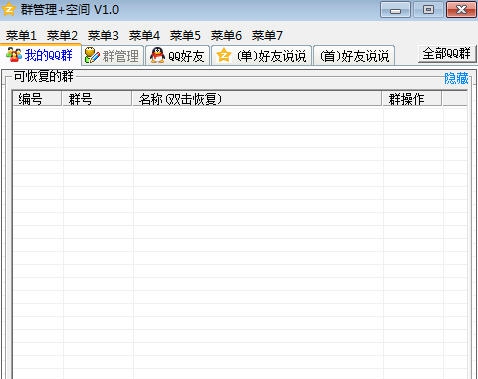This screenshot has width=478, height=379.
Task: Open the 菜单4 menu
Action: (x=144, y=35)
